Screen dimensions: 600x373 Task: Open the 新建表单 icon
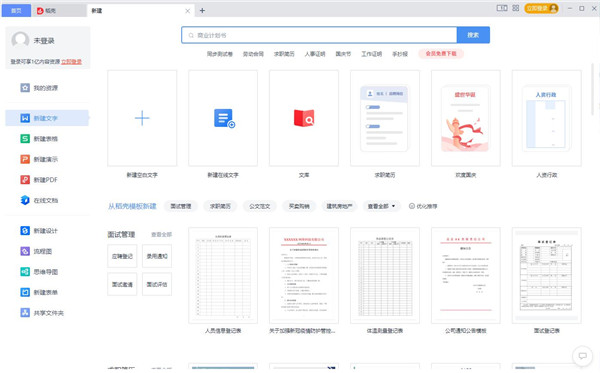[25, 292]
